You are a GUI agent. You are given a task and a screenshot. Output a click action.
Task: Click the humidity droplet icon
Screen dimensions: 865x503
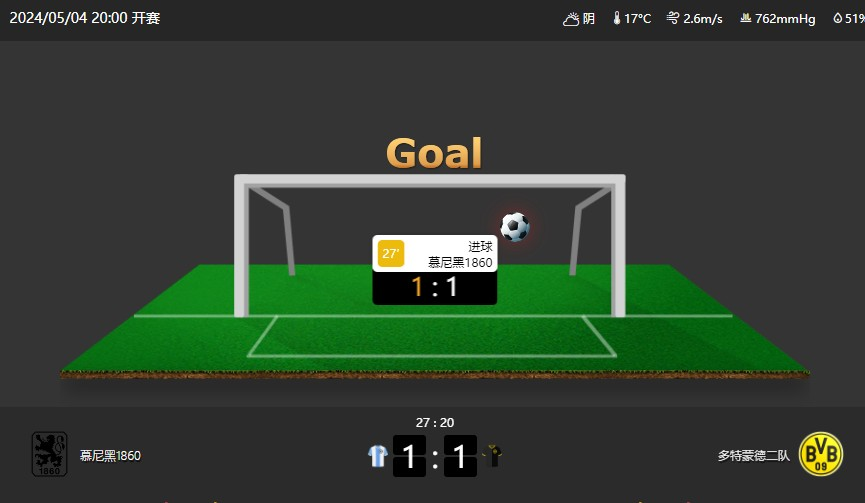pyautogui.click(x=837, y=18)
